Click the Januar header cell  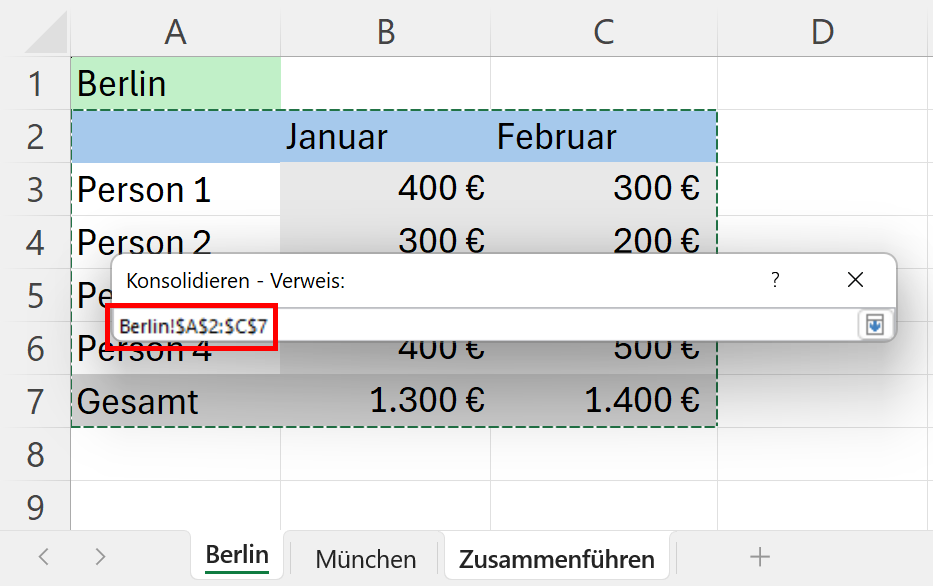pos(386,137)
